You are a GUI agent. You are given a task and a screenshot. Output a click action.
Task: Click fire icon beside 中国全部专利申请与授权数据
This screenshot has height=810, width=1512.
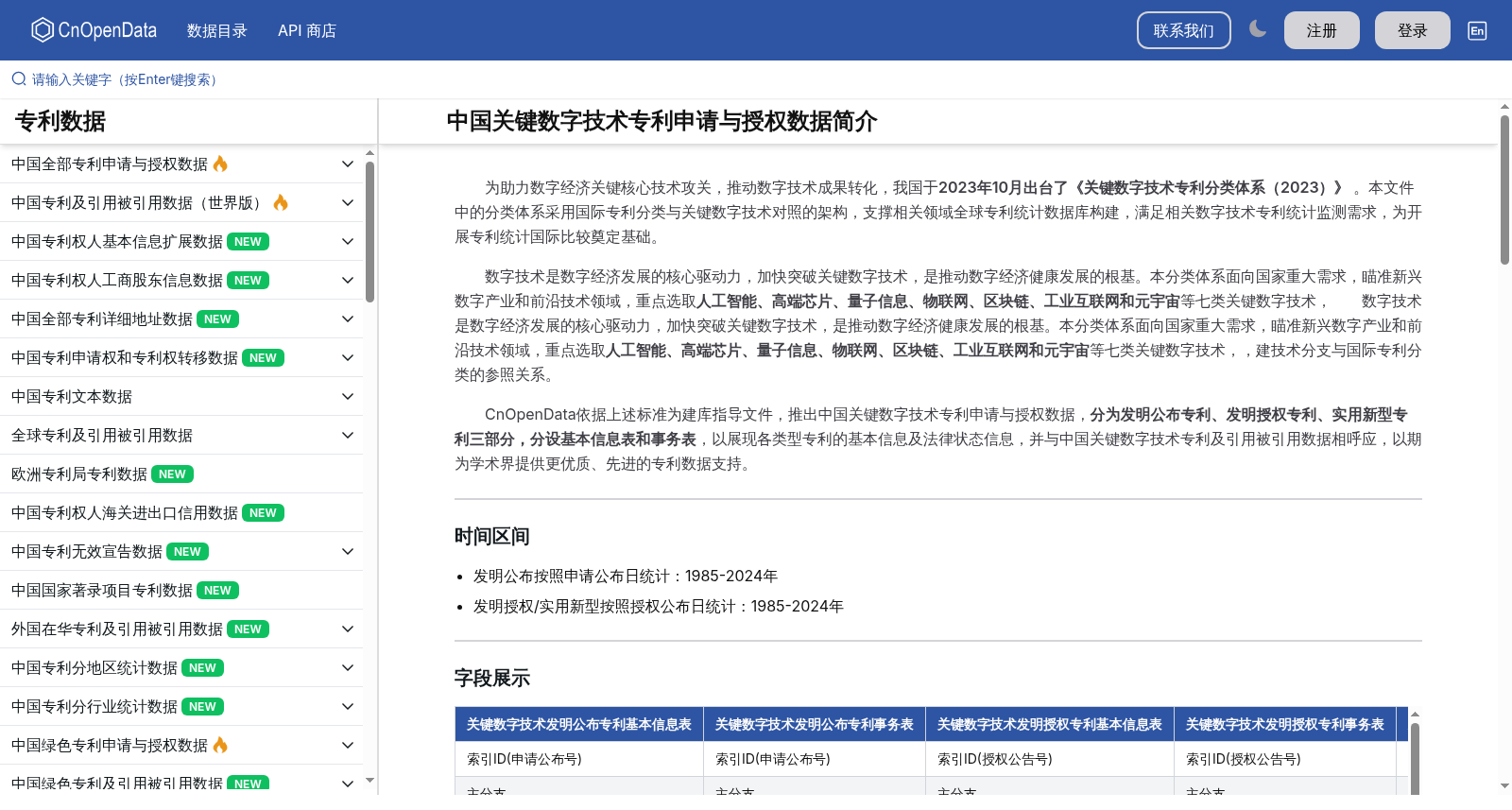click(220, 164)
